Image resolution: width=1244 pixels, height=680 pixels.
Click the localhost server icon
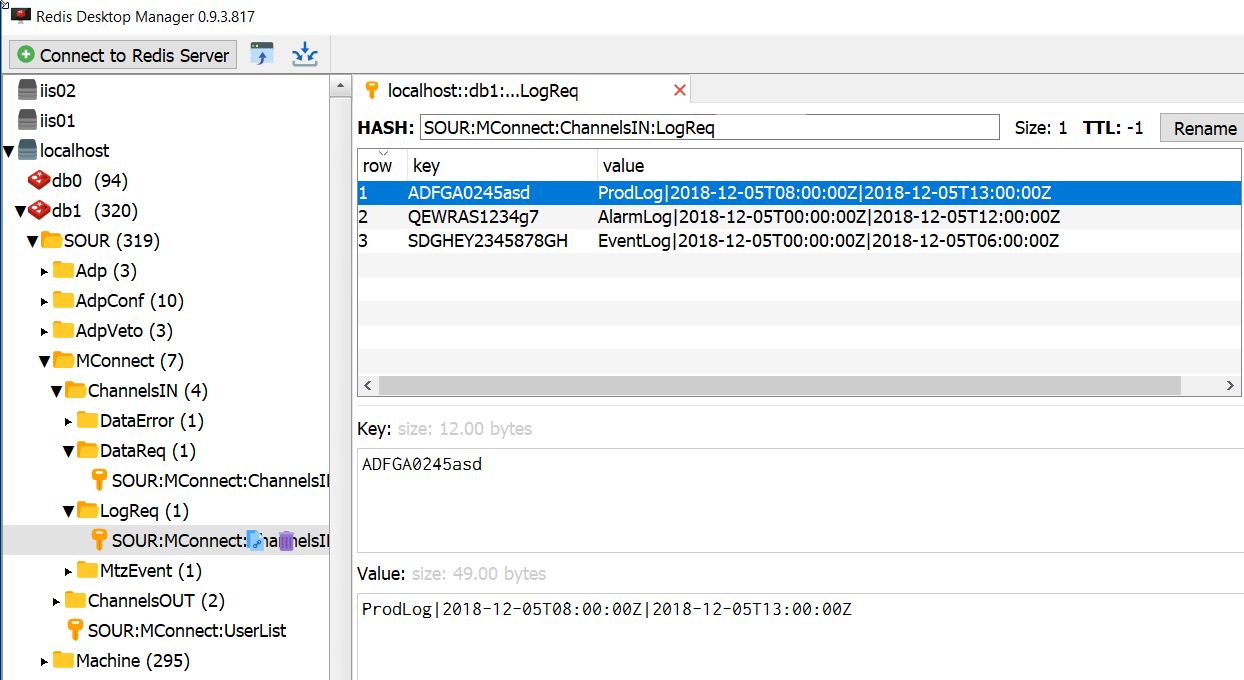pos(27,150)
